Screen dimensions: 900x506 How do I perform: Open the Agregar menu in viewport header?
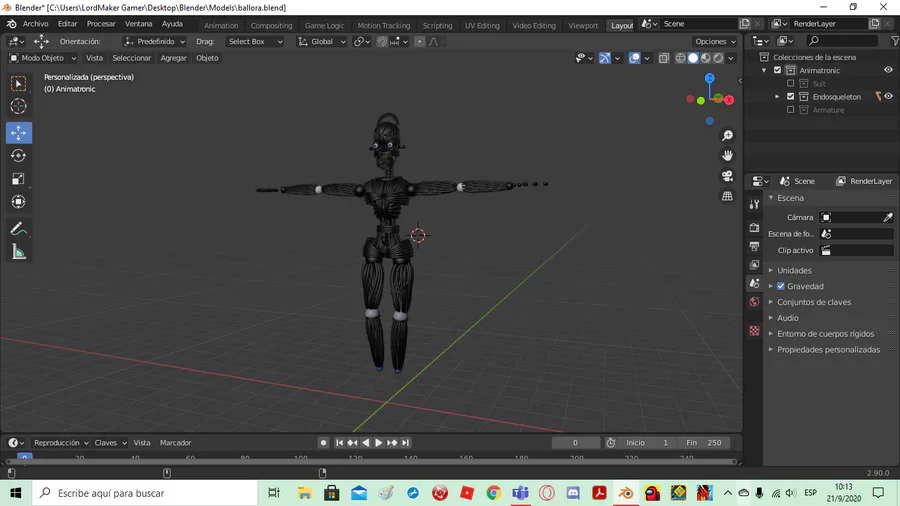point(173,58)
